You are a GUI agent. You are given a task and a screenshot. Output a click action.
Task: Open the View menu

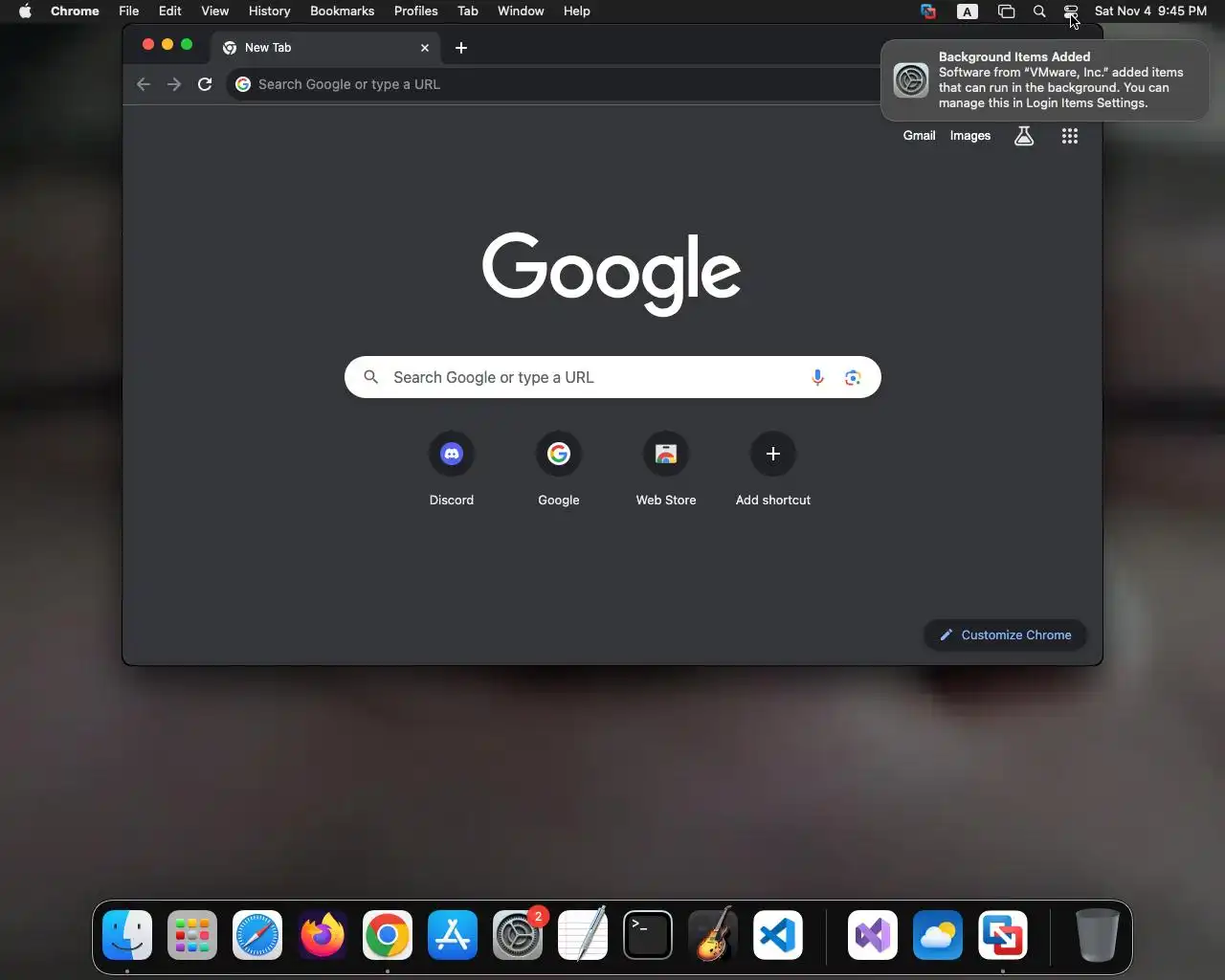(x=214, y=11)
